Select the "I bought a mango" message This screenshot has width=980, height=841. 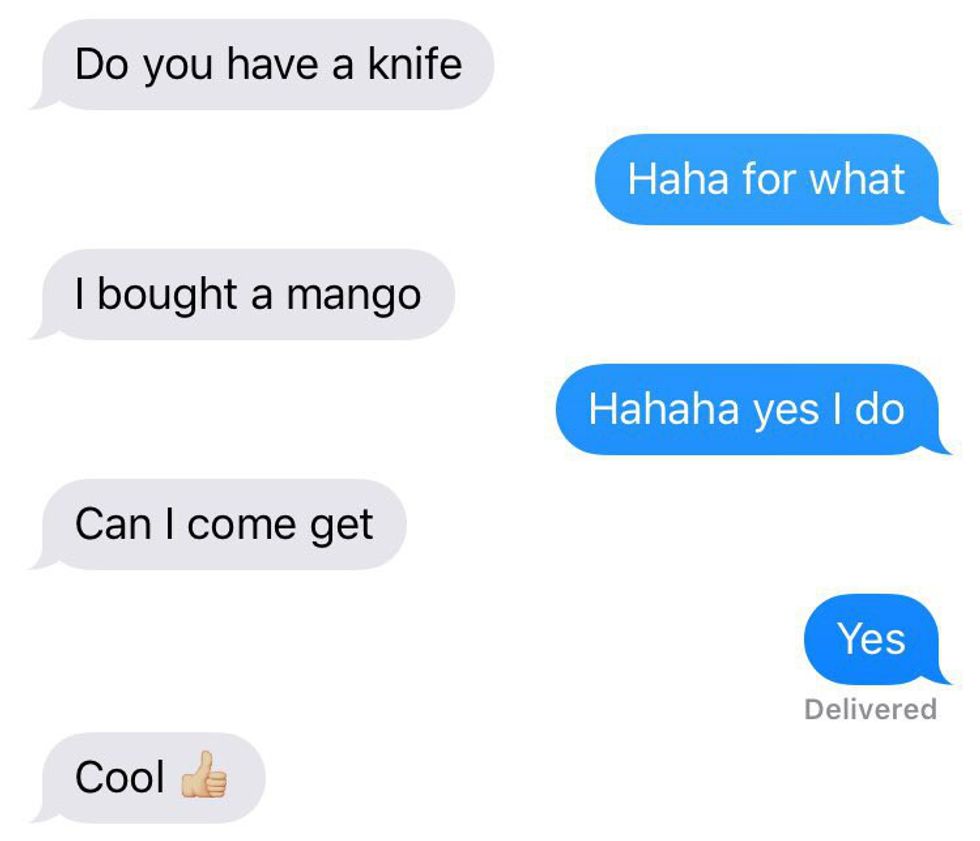tap(242, 294)
